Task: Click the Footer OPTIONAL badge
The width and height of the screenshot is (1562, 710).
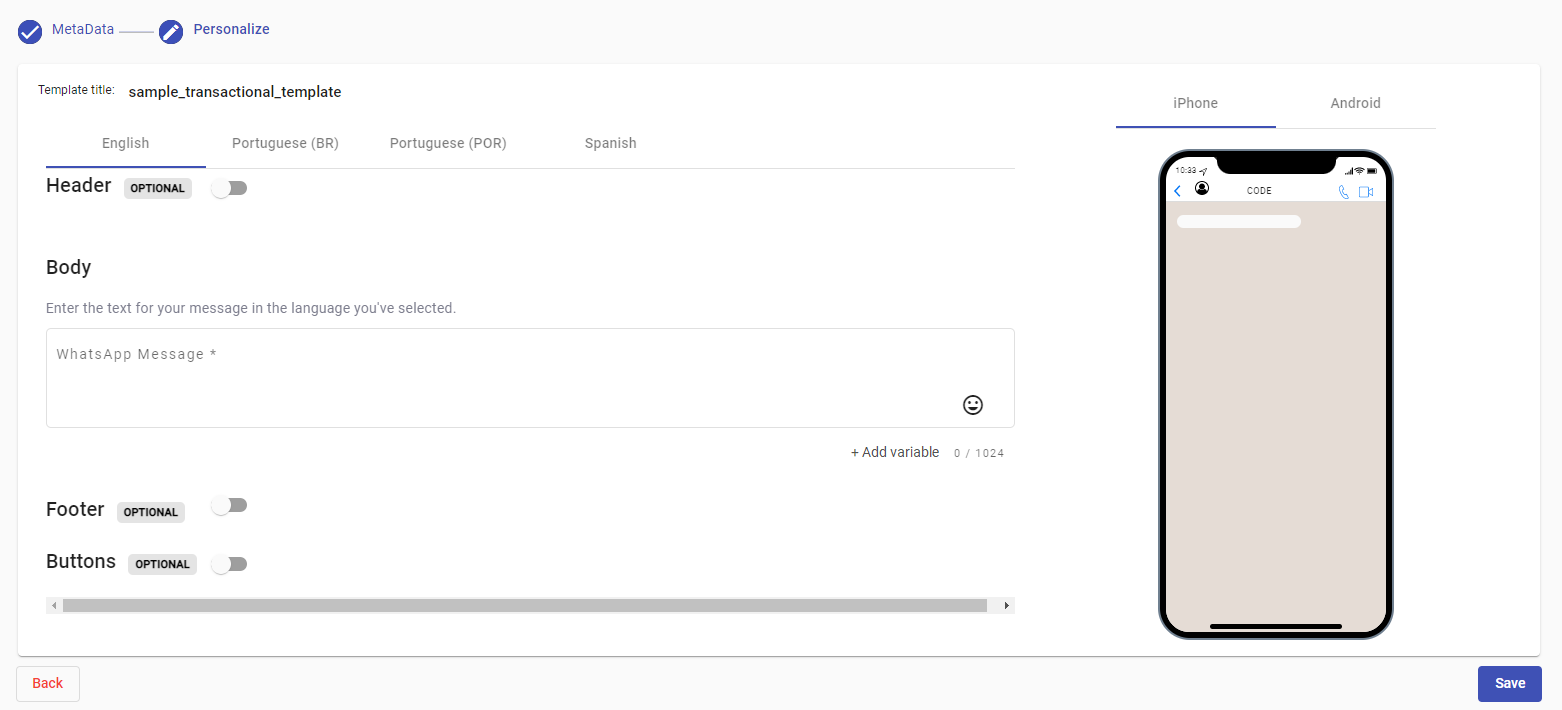Action: pyautogui.click(x=151, y=512)
